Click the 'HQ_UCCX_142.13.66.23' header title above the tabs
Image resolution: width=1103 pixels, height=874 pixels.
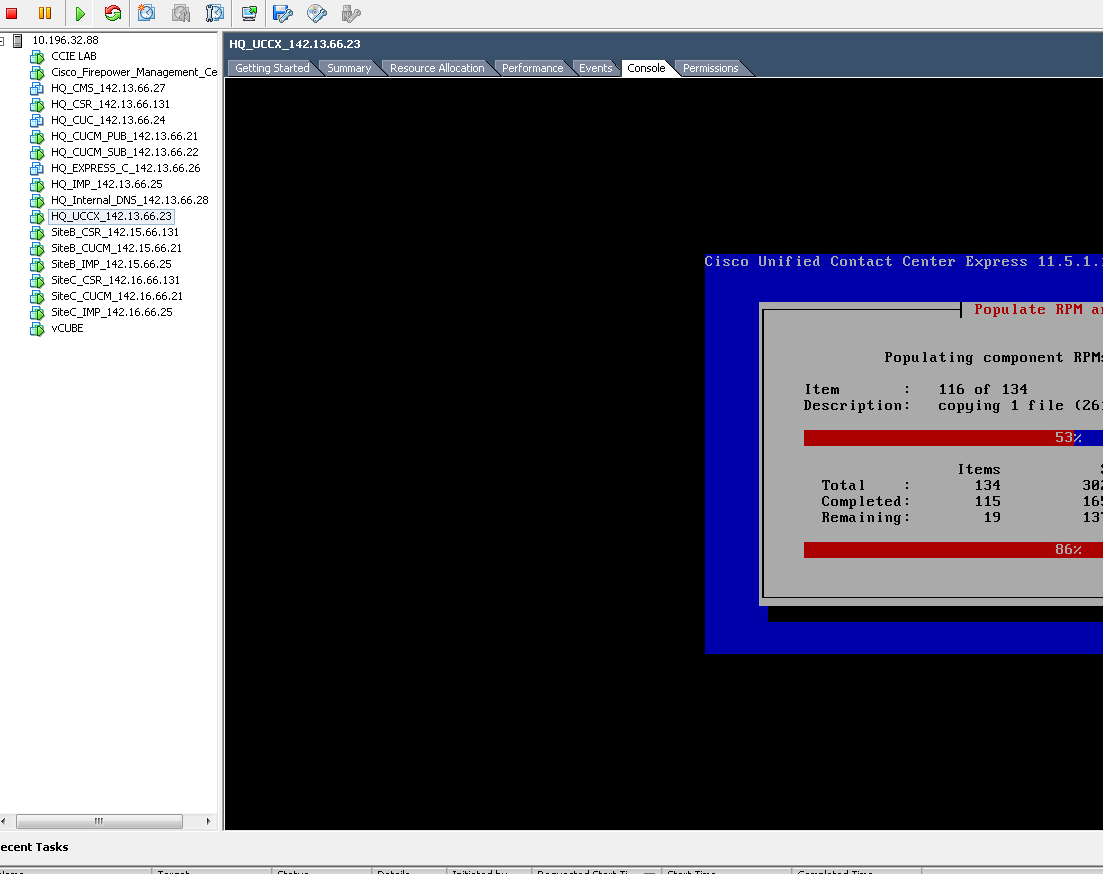pyautogui.click(x=295, y=44)
